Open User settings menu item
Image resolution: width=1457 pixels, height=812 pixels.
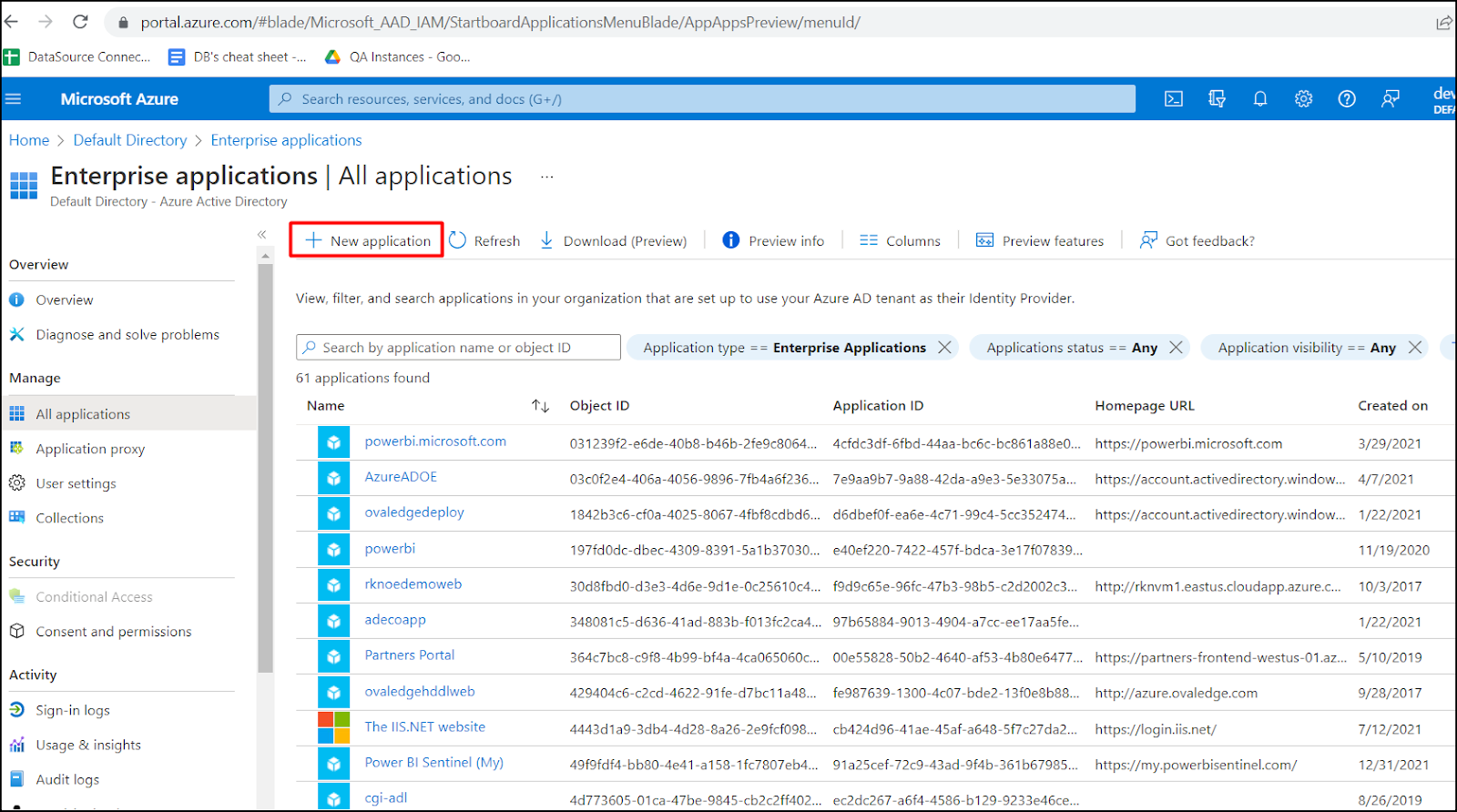click(x=76, y=483)
